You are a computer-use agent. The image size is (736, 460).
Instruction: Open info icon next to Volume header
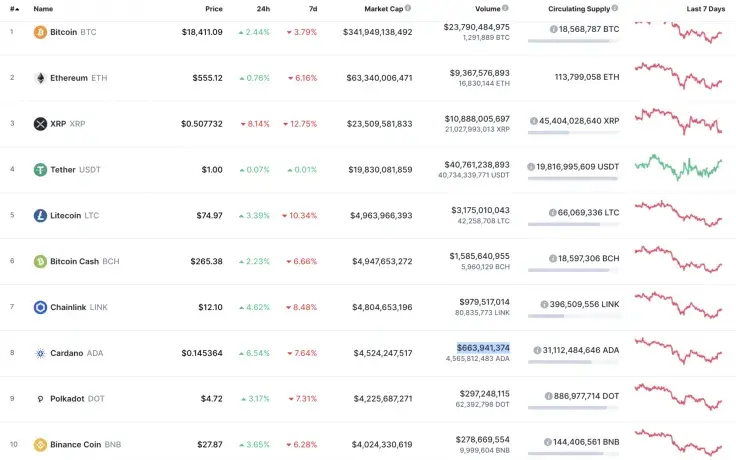click(x=506, y=8)
